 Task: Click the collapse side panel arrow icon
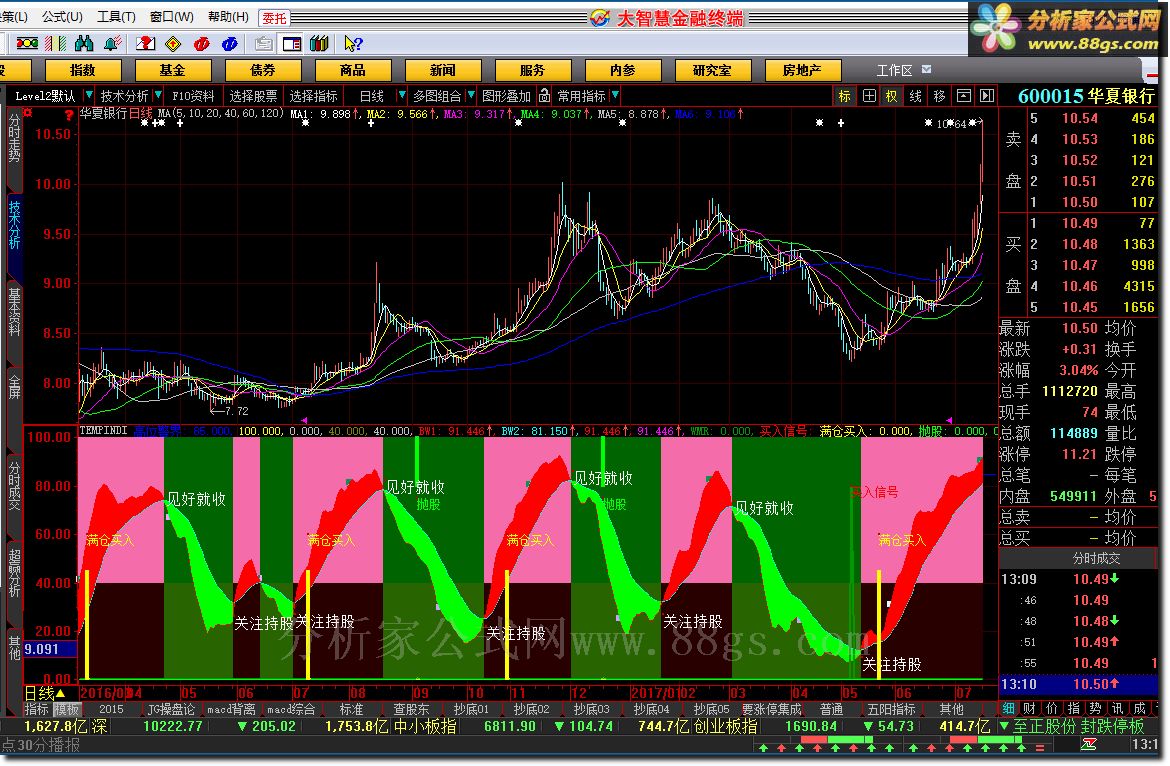coord(987,95)
